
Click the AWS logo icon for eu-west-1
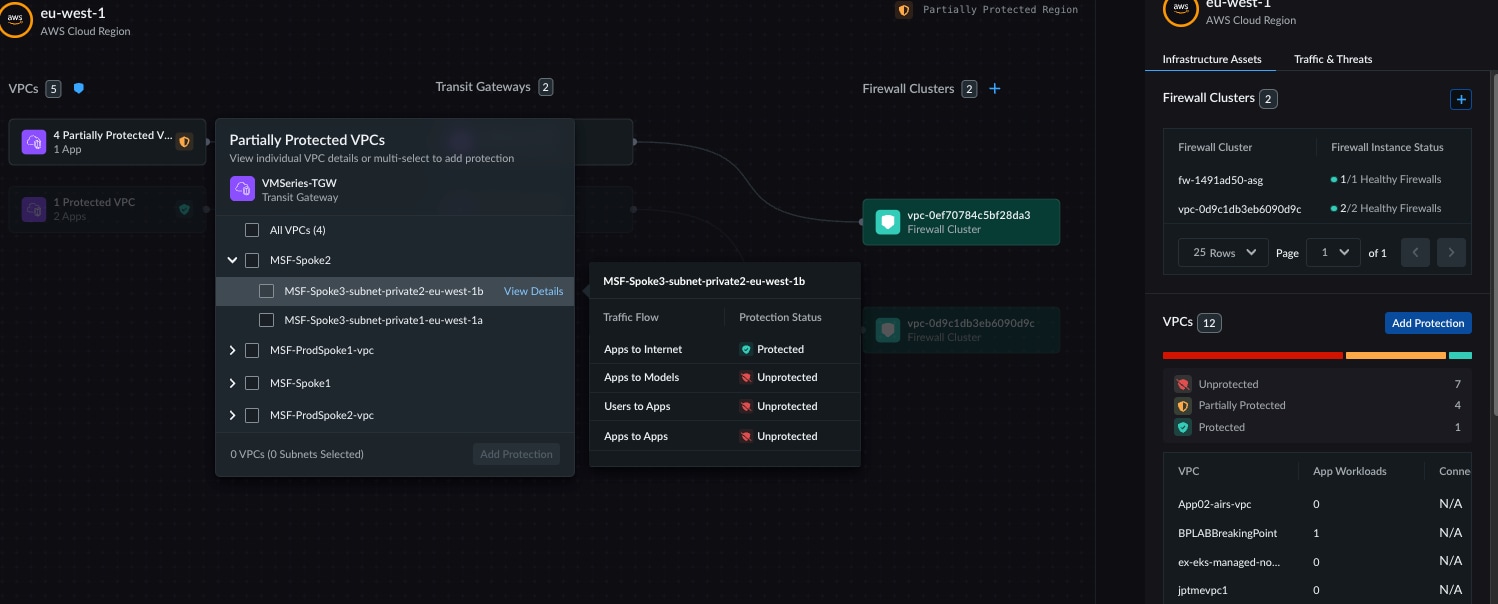(x=17, y=20)
